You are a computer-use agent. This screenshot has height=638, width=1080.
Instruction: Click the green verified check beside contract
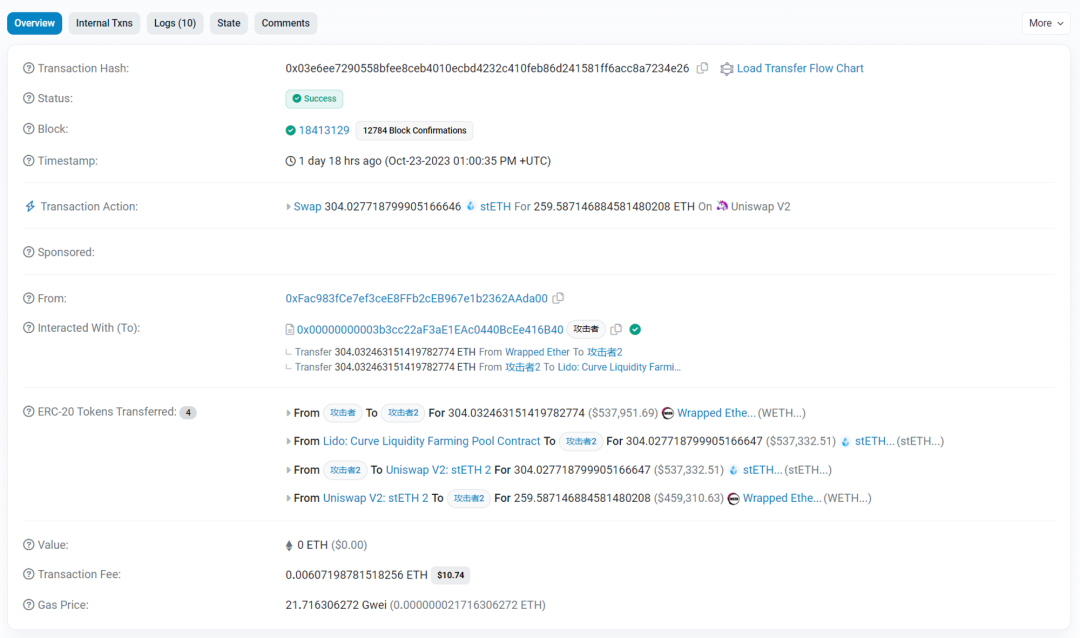pos(635,329)
